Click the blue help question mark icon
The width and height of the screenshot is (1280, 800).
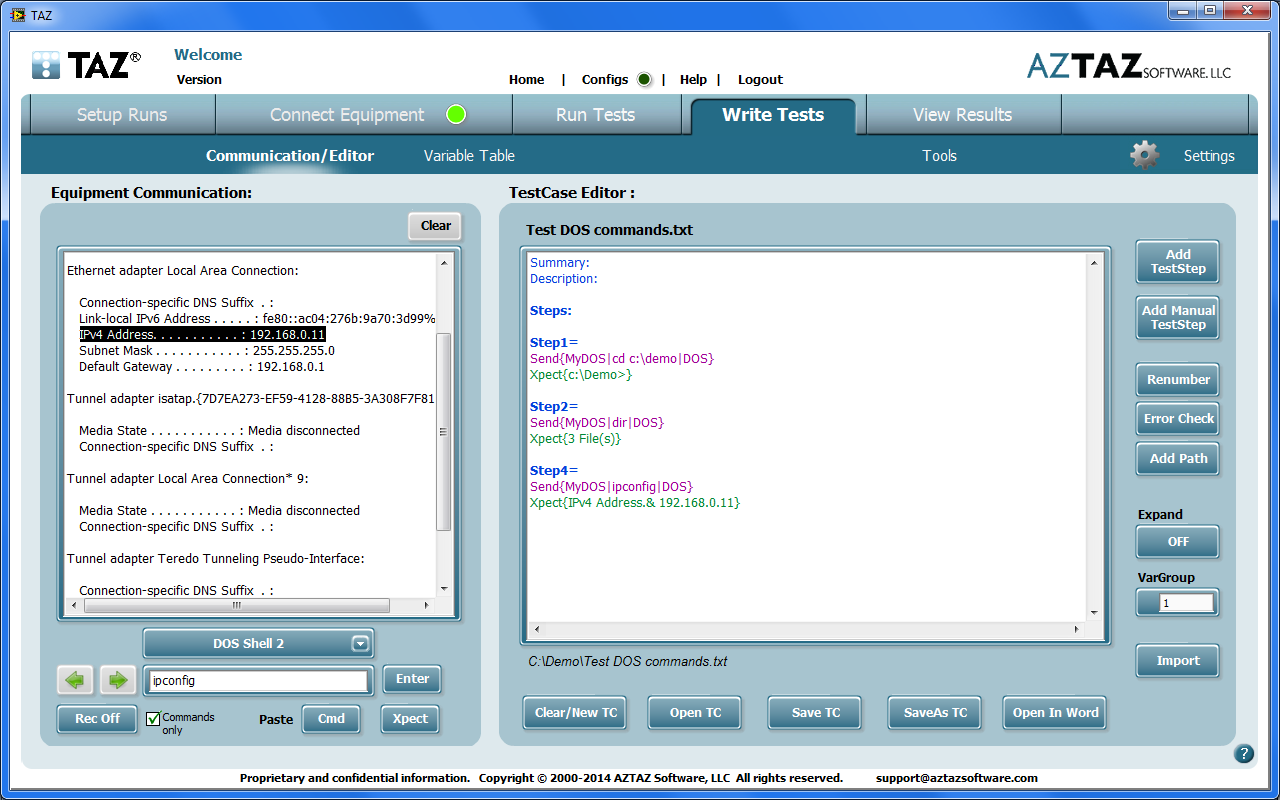[1244, 754]
